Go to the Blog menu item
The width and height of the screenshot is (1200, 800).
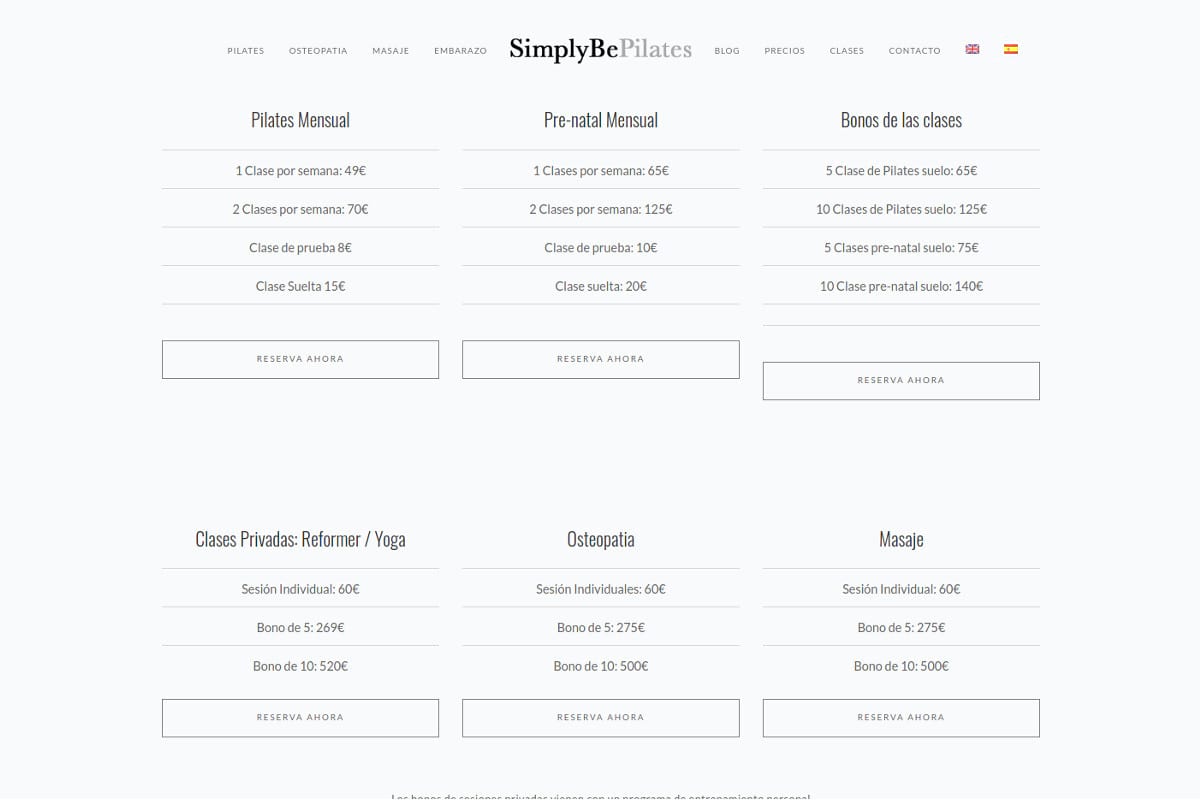click(x=727, y=51)
